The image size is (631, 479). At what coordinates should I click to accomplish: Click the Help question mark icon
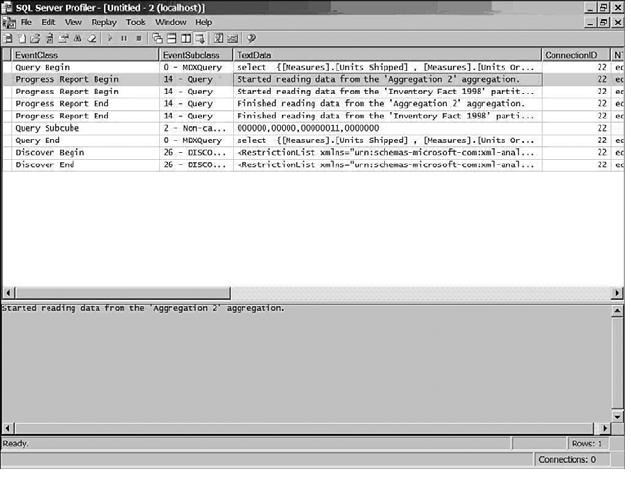click(x=252, y=39)
